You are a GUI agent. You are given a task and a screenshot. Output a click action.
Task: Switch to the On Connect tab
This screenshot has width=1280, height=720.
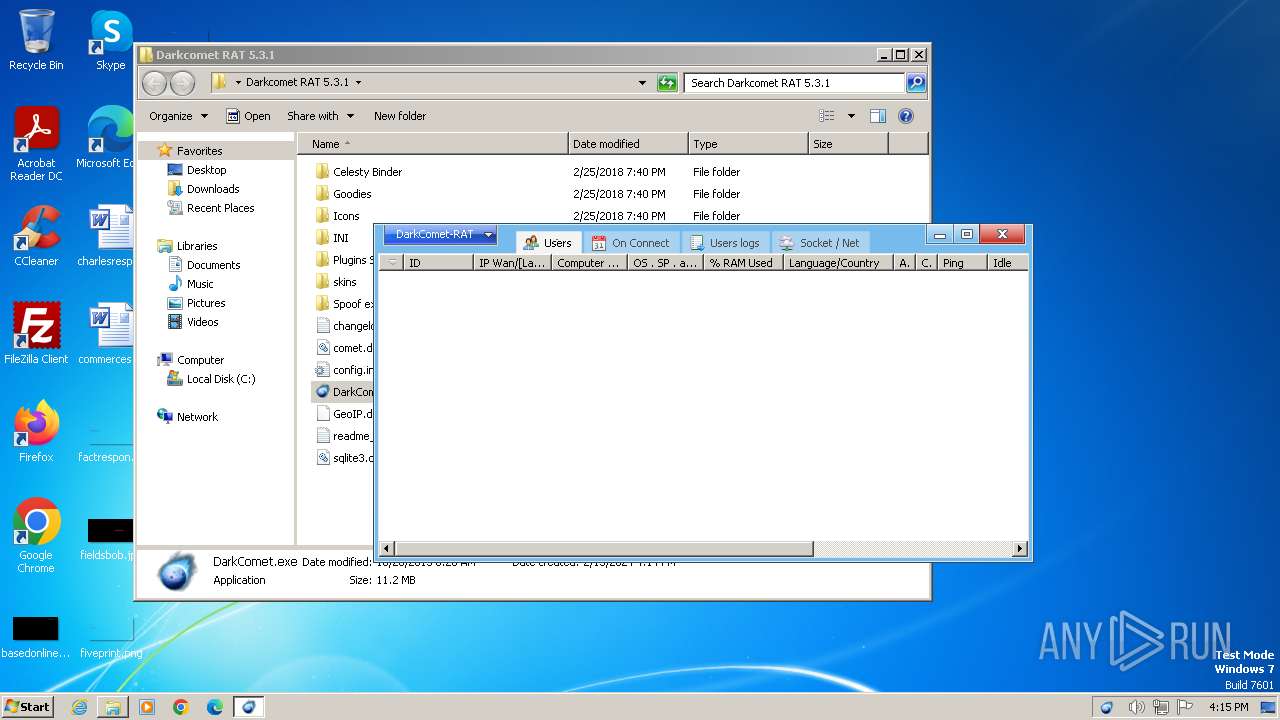(x=631, y=243)
